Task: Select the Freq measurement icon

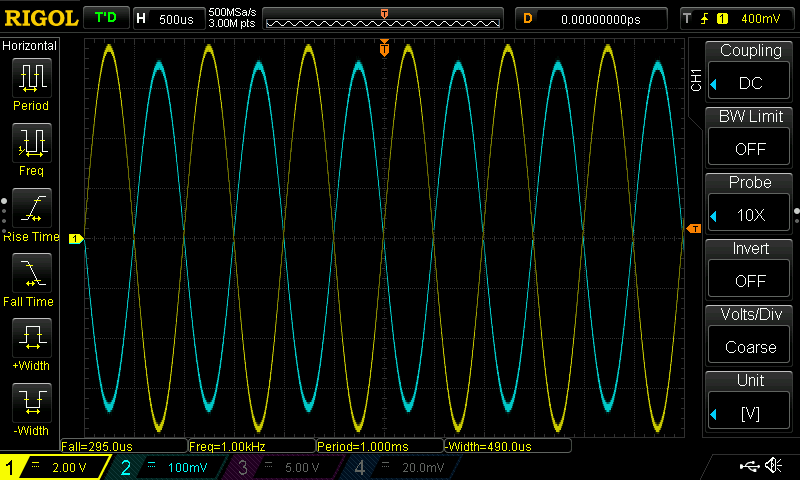Action: [32, 143]
